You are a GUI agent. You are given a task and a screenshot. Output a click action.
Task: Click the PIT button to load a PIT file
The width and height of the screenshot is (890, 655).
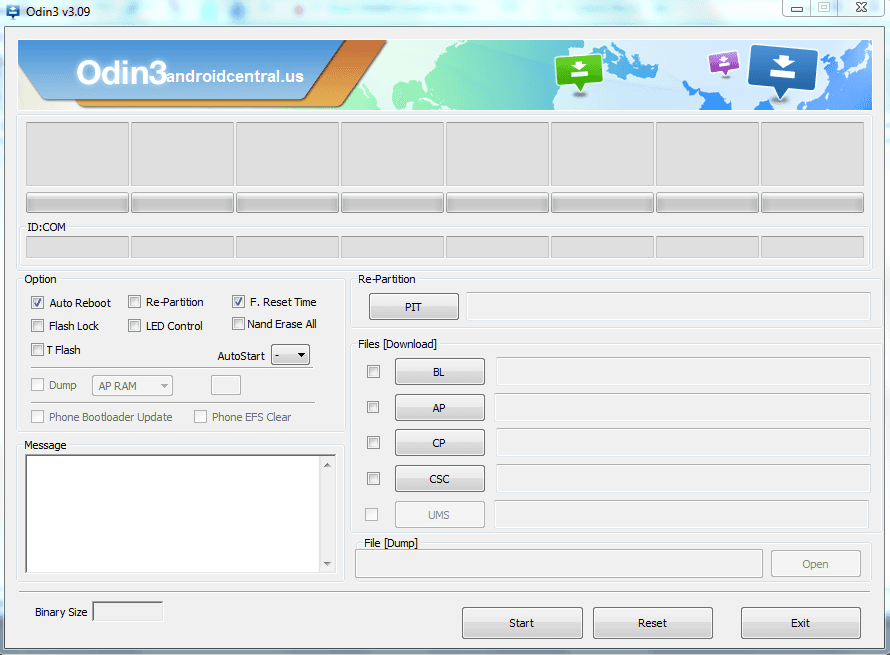pyautogui.click(x=413, y=306)
